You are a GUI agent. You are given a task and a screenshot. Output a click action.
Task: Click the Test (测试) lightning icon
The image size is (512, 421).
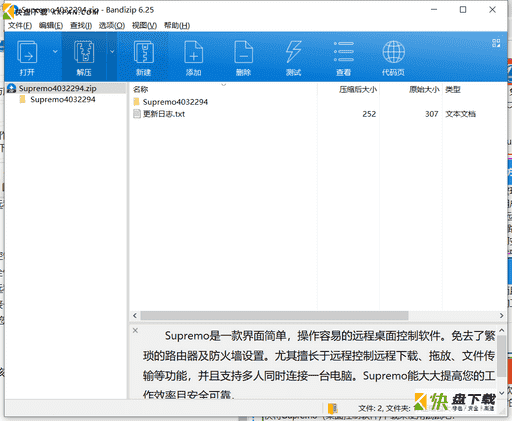[293, 52]
